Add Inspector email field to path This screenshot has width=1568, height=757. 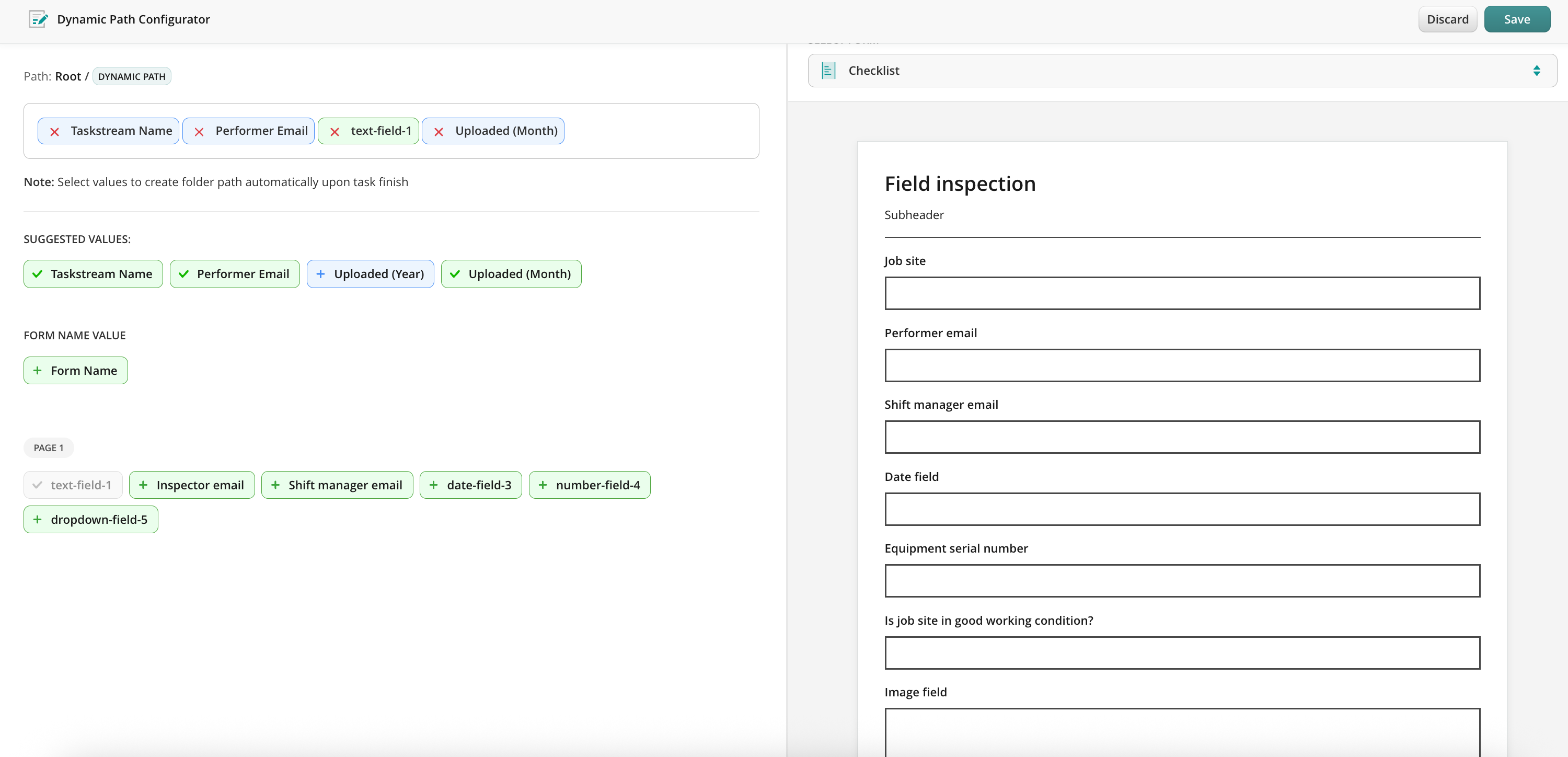(x=192, y=485)
